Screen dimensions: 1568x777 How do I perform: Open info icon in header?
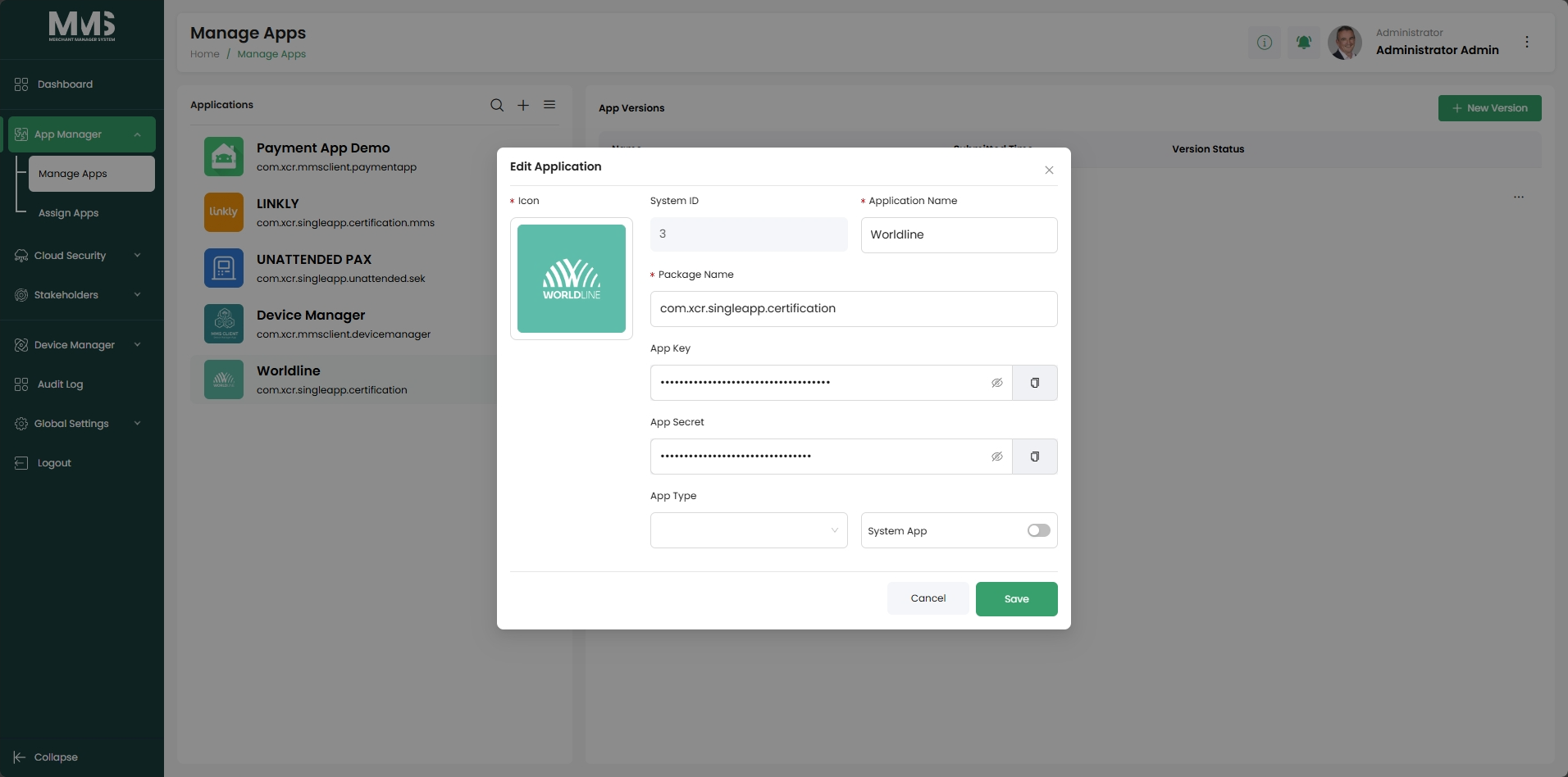pyautogui.click(x=1265, y=42)
